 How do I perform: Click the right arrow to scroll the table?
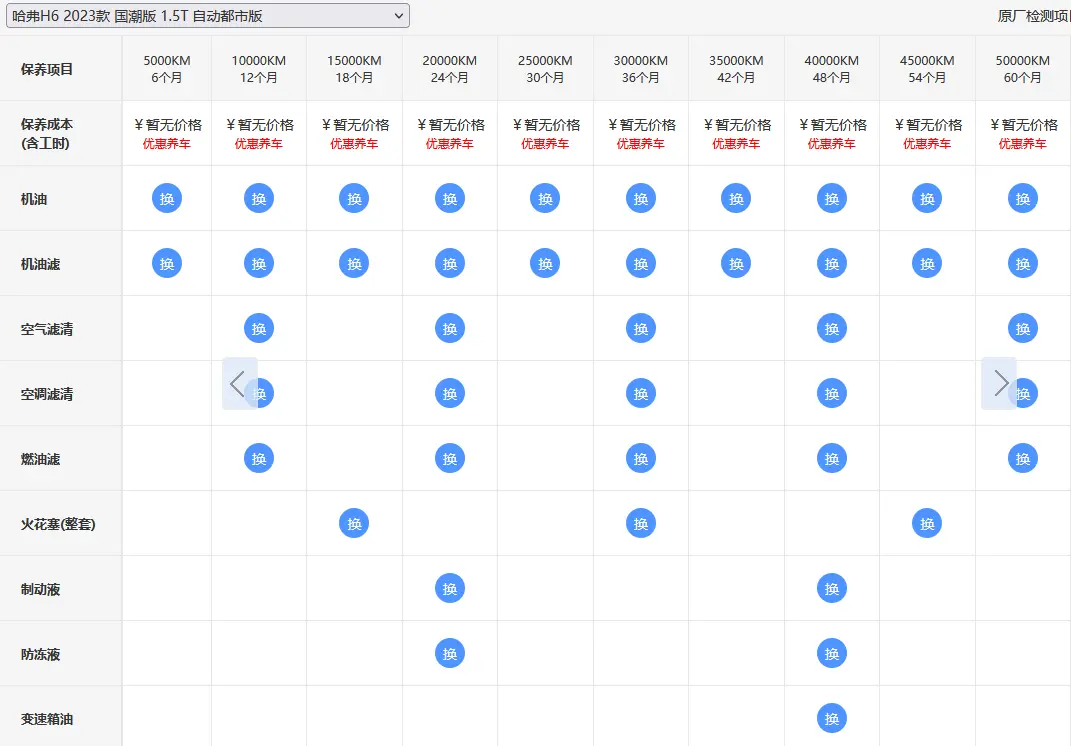(x=999, y=383)
